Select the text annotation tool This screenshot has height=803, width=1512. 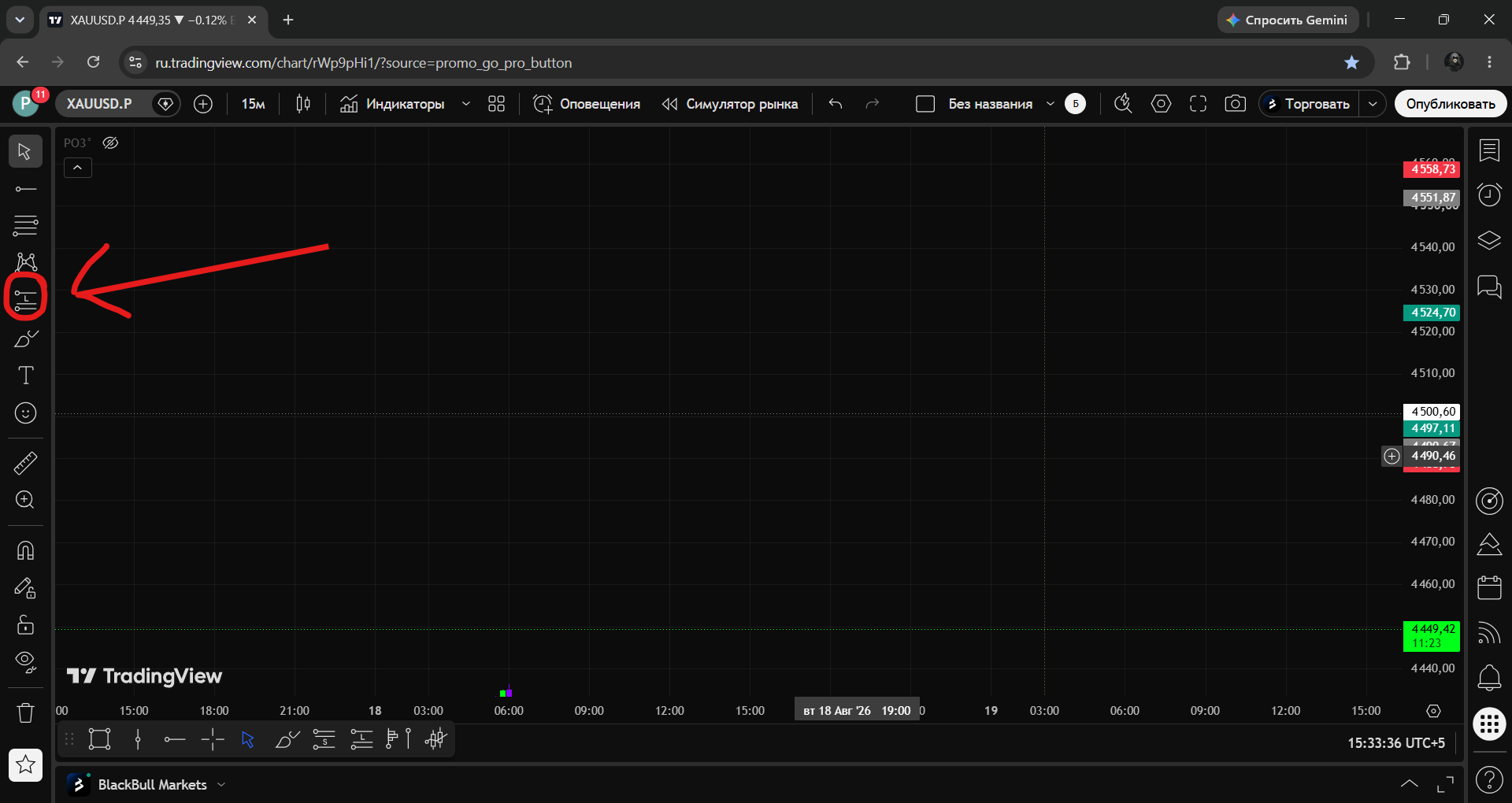click(x=25, y=376)
